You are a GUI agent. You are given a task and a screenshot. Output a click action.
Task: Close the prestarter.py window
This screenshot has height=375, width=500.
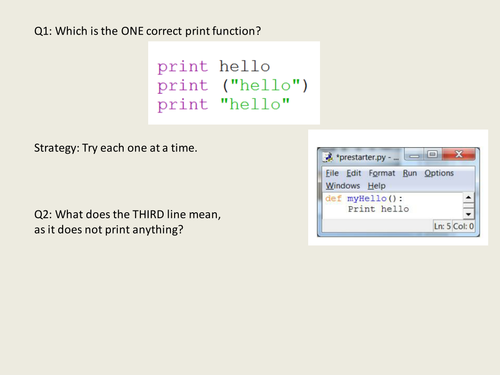click(459, 154)
